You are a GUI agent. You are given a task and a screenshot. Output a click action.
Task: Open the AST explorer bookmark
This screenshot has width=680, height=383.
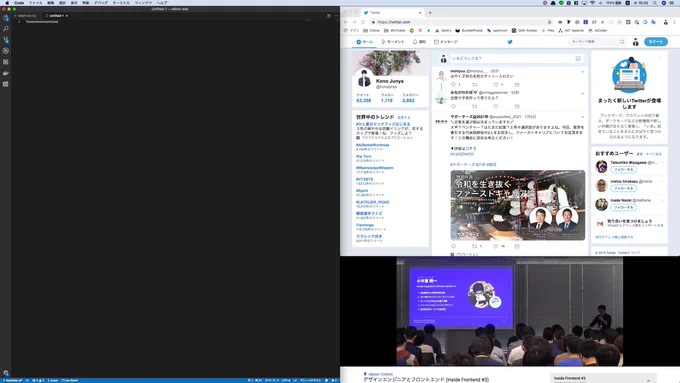pyautogui.click(x=571, y=30)
